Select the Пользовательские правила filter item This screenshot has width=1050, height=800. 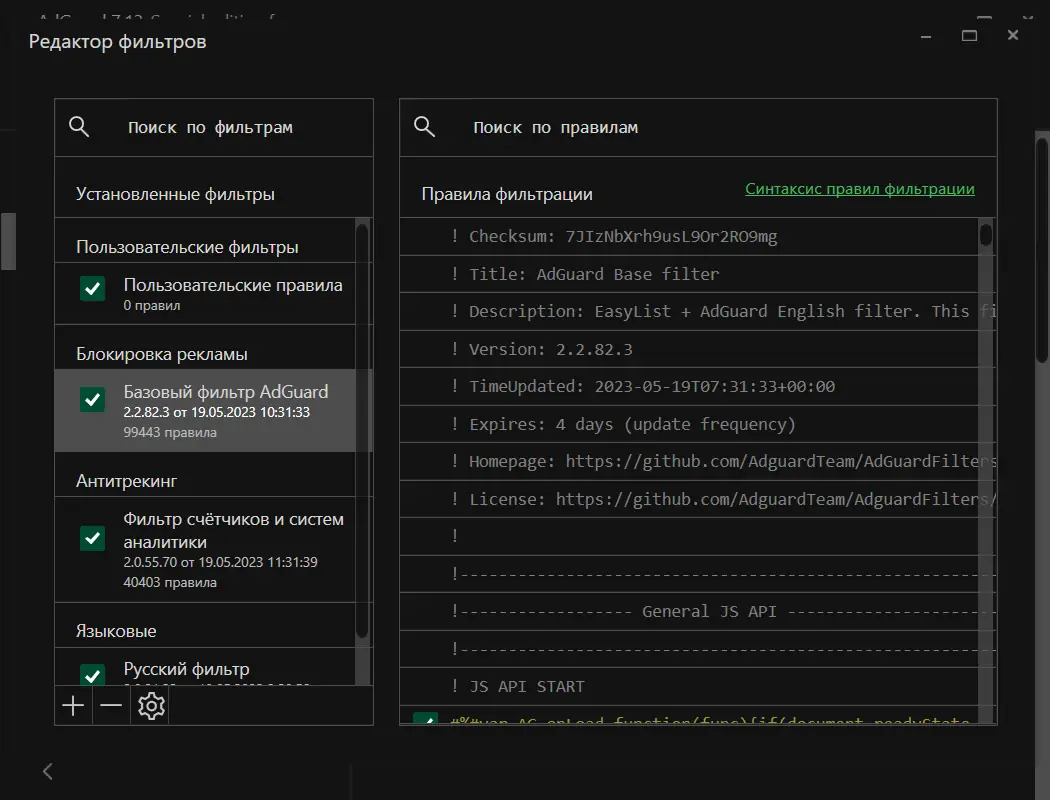click(x=232, y=286)
